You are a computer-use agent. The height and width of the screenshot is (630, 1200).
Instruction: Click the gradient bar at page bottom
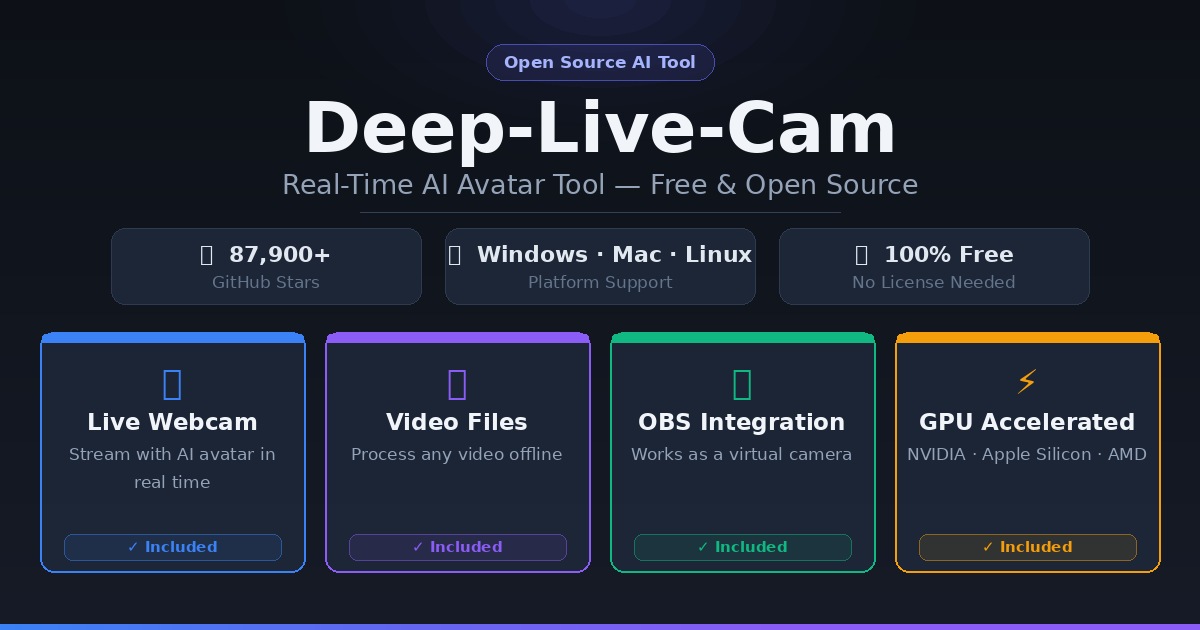click(x=600, y=627)
